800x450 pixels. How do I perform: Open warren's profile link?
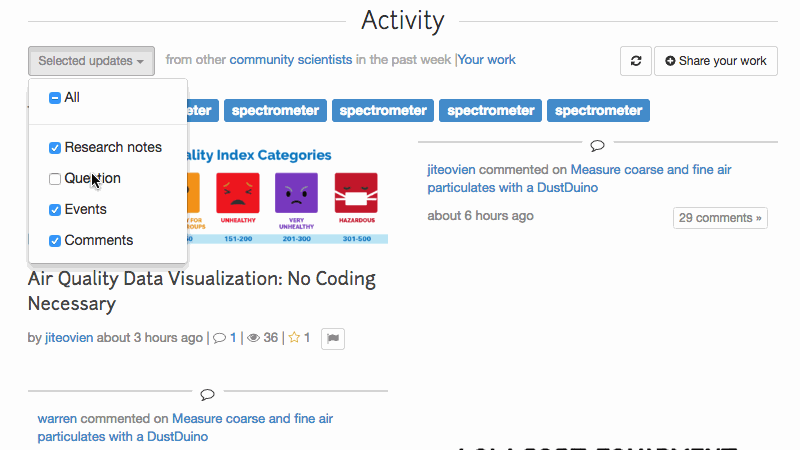coord(57,418)
